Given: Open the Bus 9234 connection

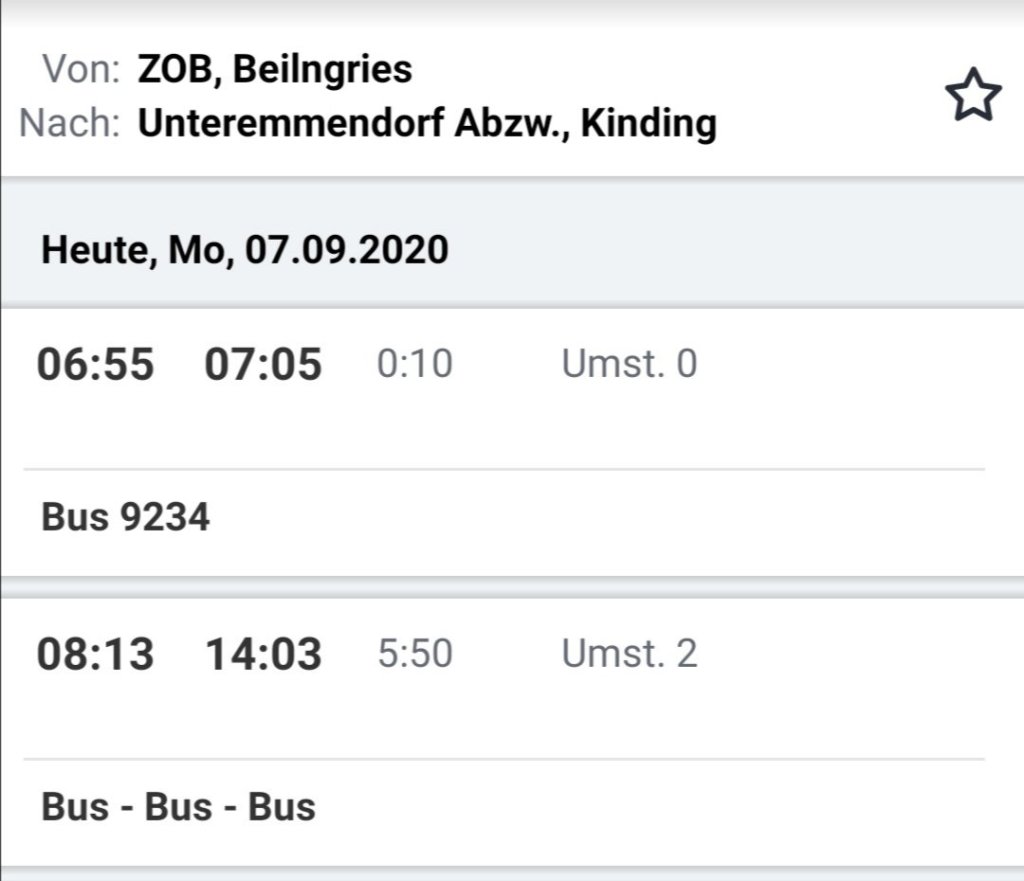Looking at the screenshot, I should pos(126,518).
